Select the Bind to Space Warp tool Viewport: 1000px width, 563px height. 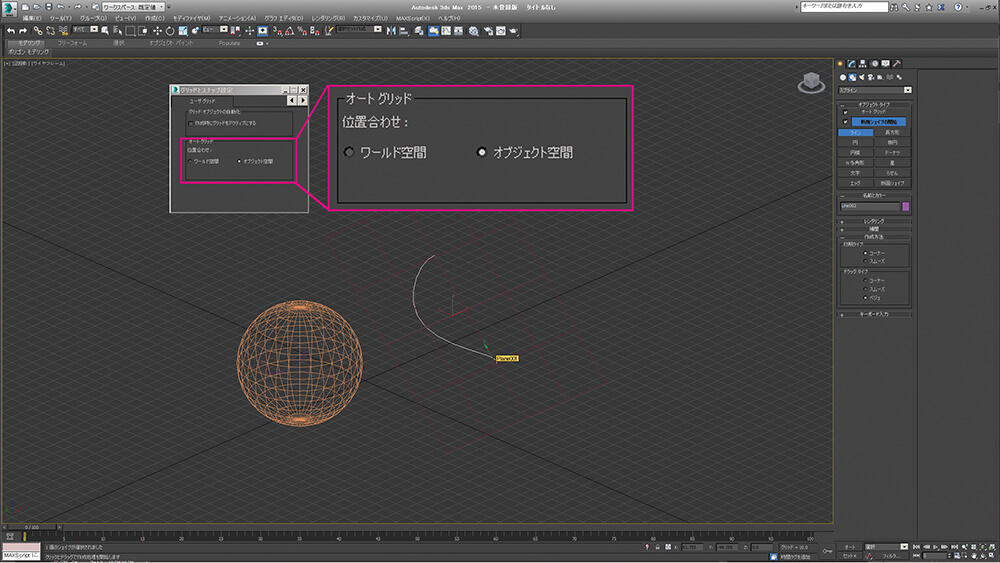click(63, 31)
